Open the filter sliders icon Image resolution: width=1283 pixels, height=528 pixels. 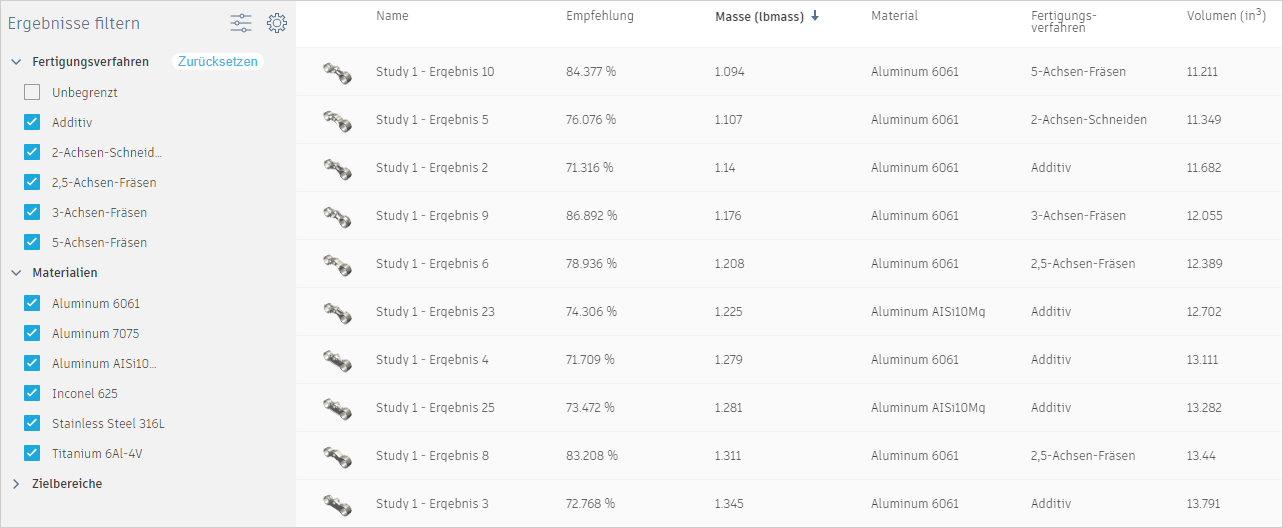click(x=241, y=23)
